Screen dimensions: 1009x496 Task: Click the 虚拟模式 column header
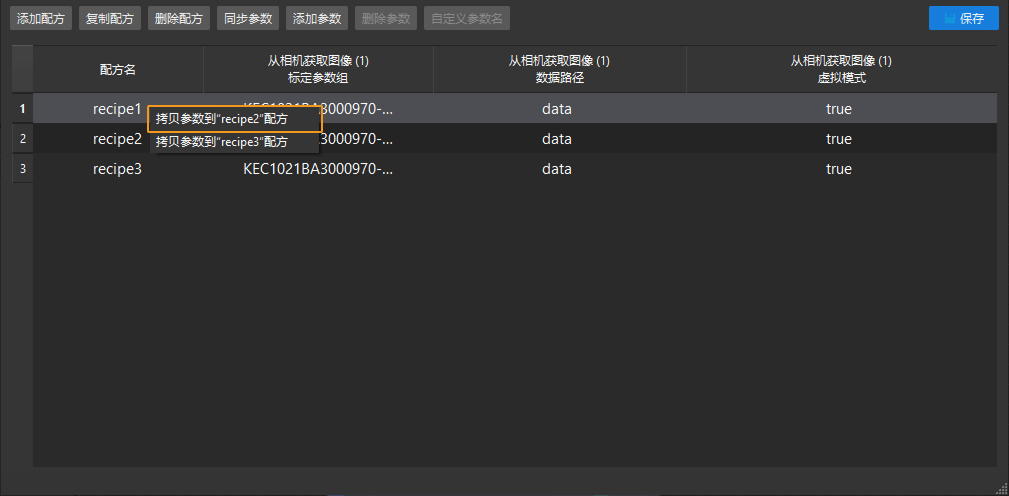[x=841, y=69]
